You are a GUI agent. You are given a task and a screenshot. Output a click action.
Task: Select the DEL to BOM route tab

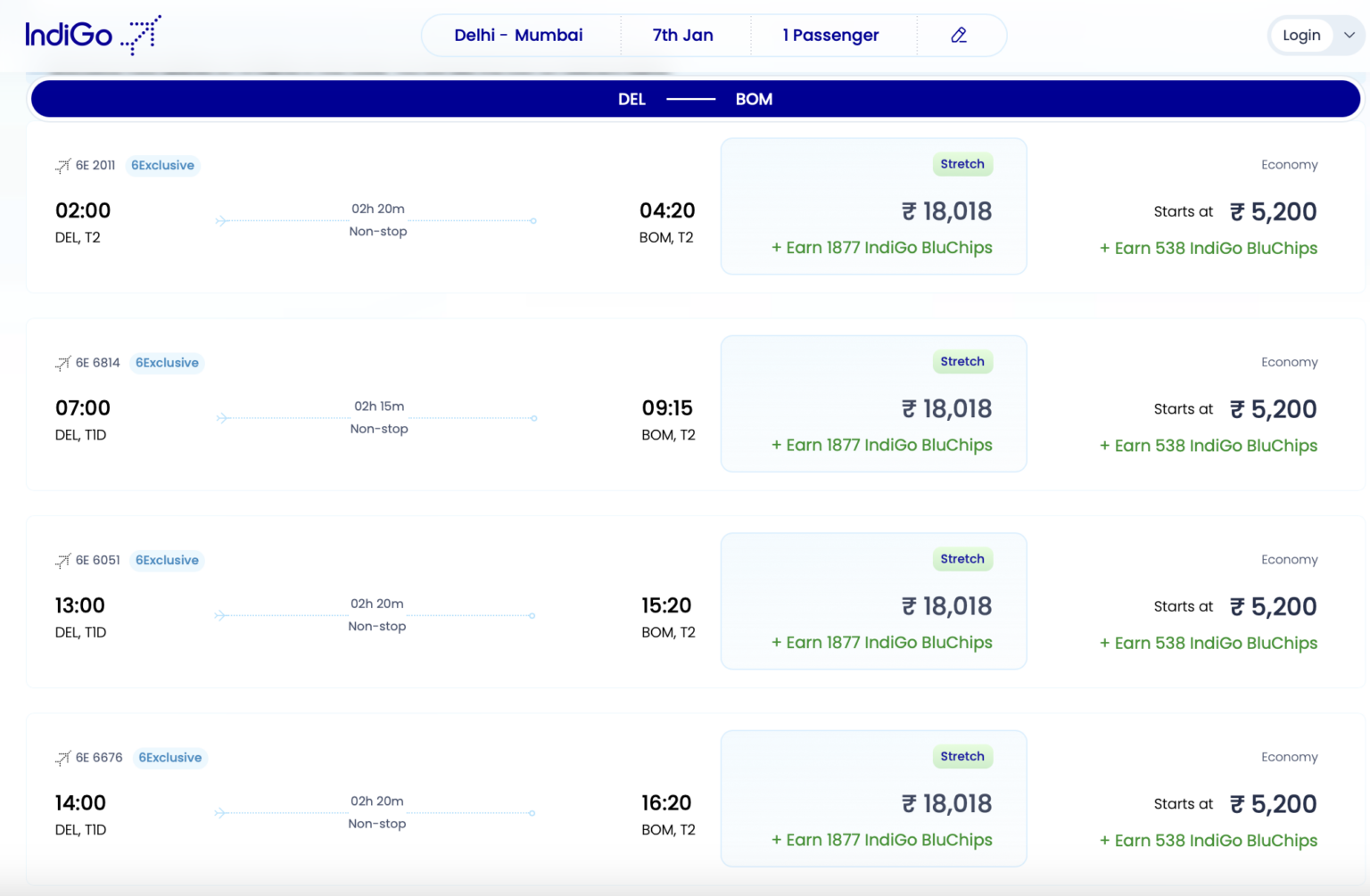point(693,99)
